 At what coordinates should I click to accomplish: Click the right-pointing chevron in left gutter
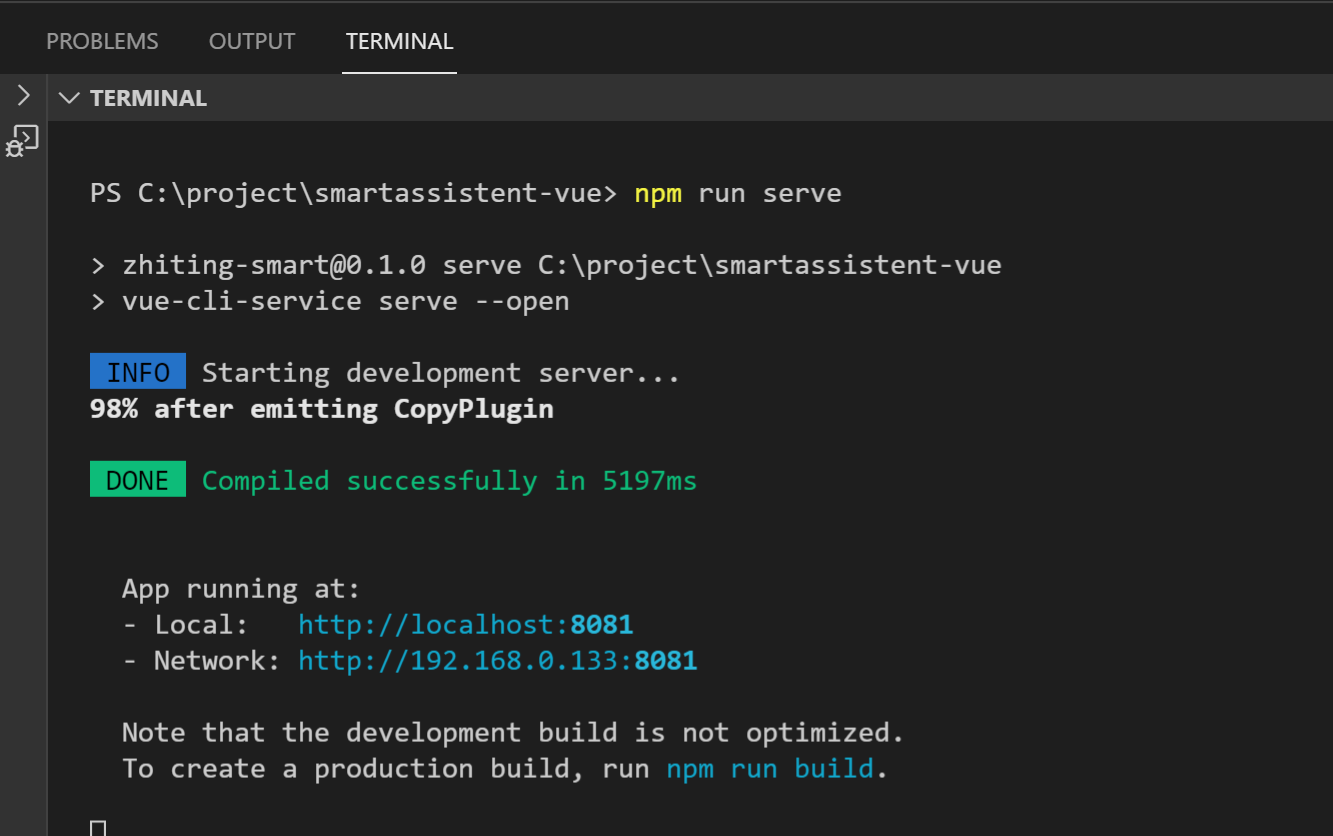coord(24,96)
